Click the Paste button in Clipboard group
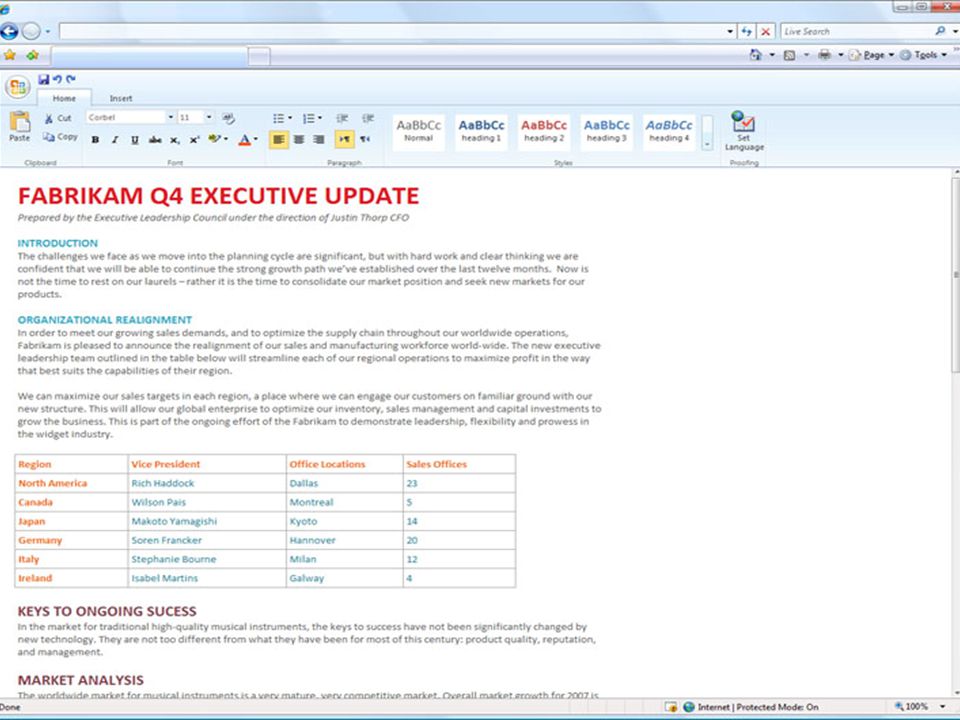The width and height of the screenshot is (960, 720). (20, 127)
